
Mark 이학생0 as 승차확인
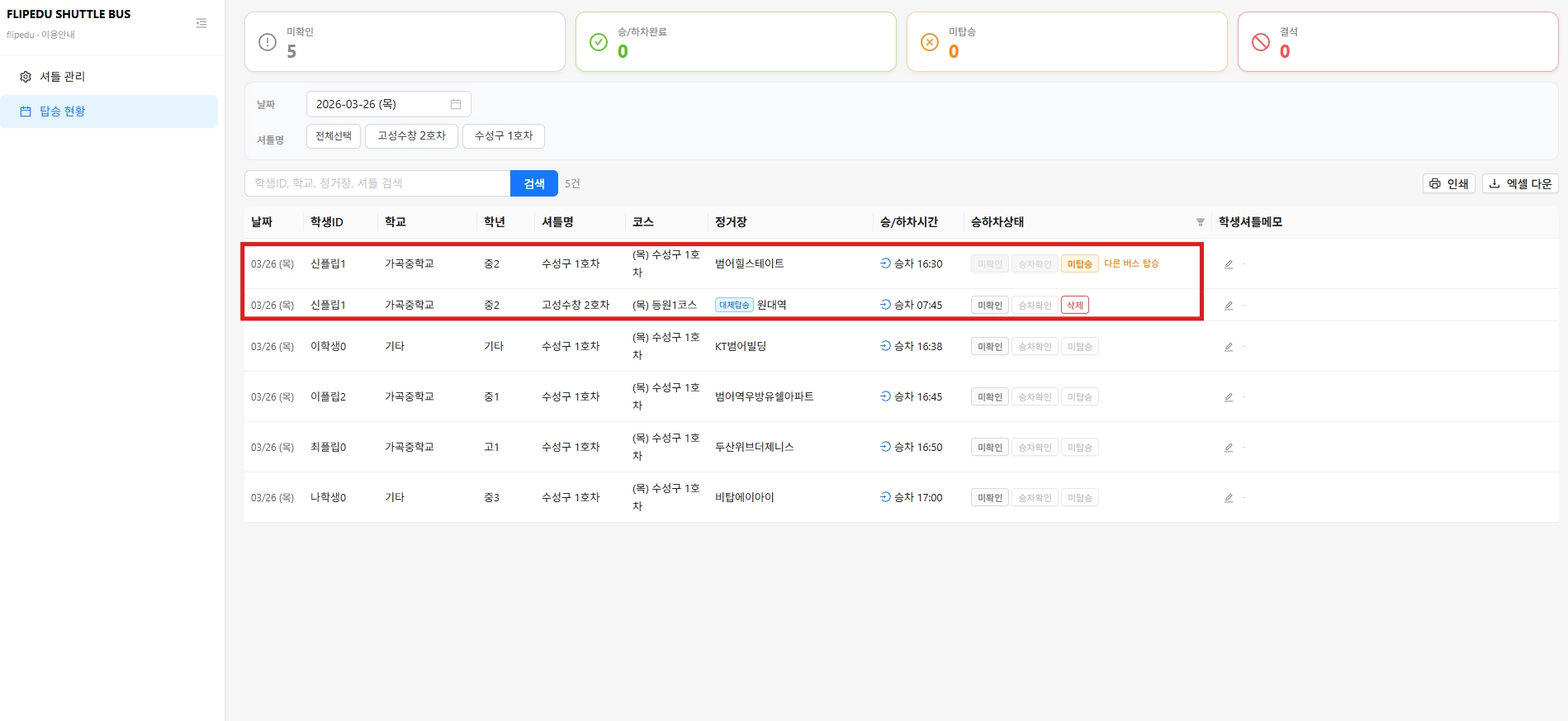pyautogui.click(x=1035, y=347)
